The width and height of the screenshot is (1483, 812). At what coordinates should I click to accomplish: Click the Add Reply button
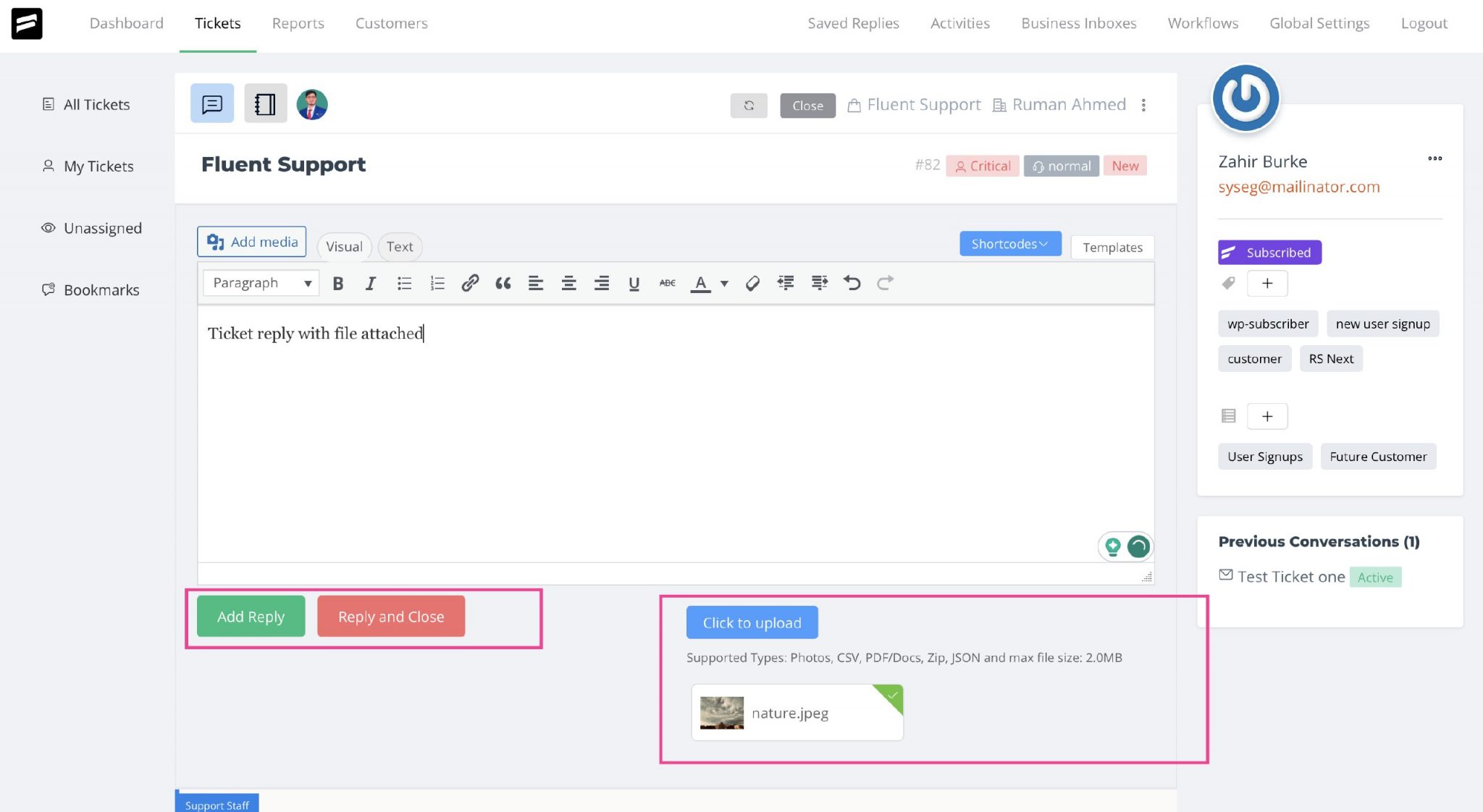[250, 616]
